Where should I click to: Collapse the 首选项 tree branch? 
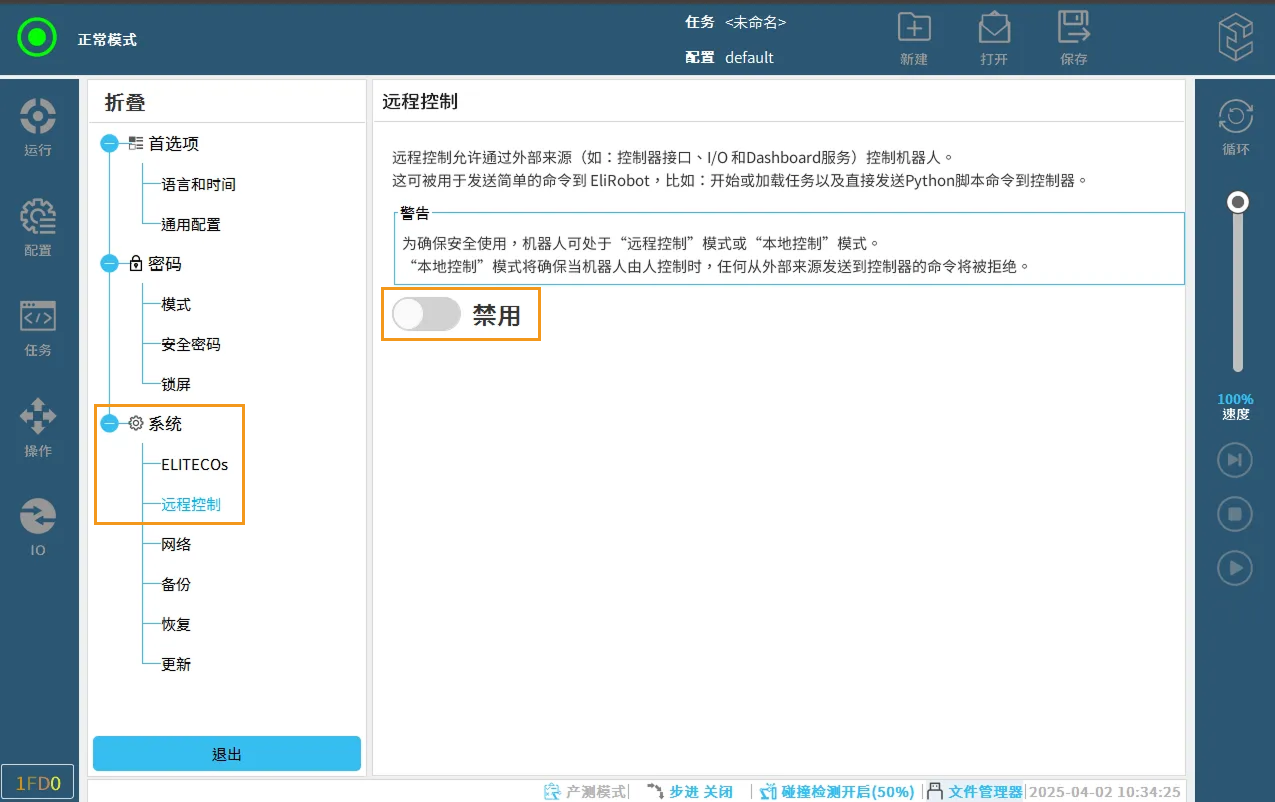pyautogui.click(x=108, y=143)
